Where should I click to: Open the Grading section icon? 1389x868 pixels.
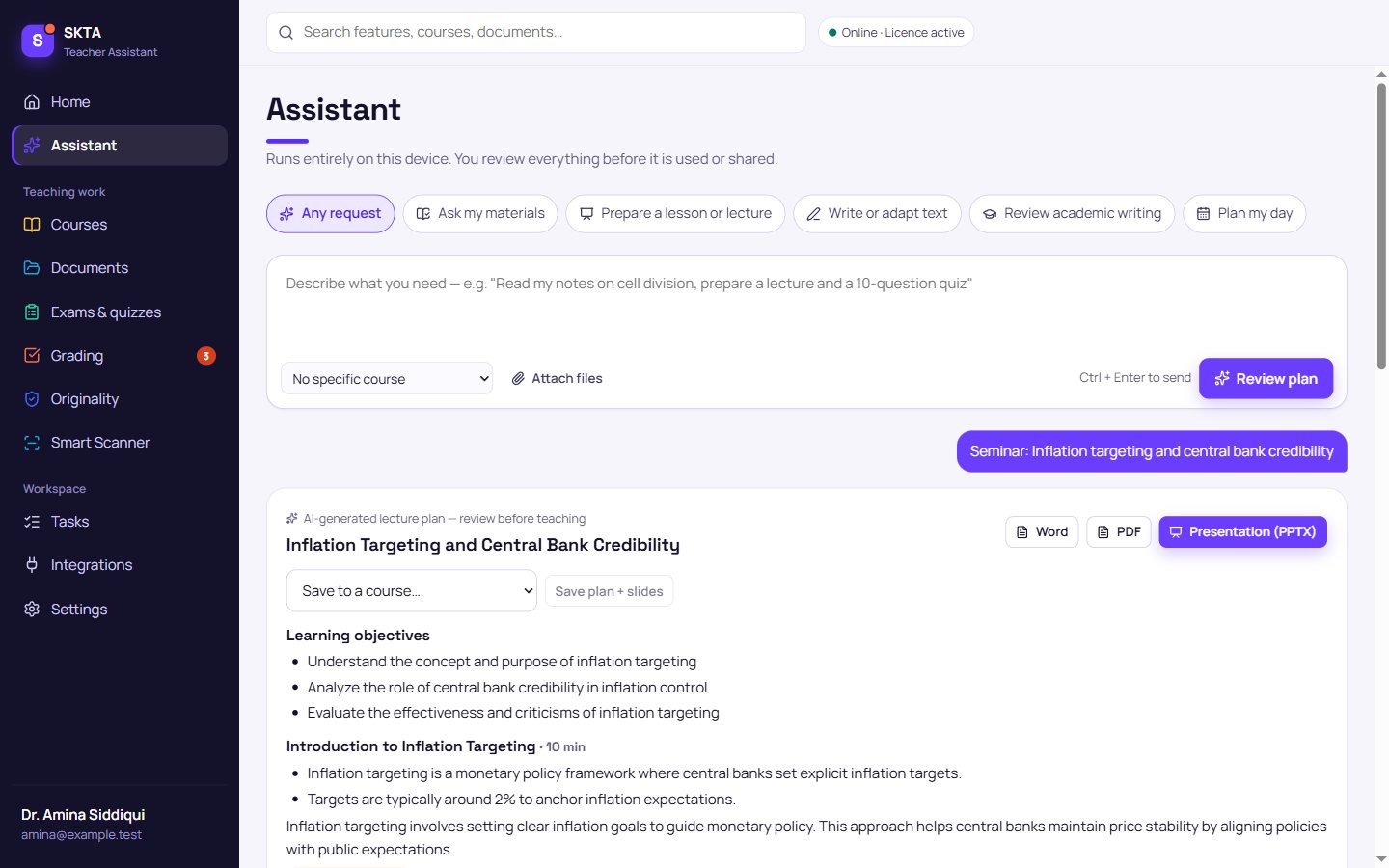tap(32, 356)
